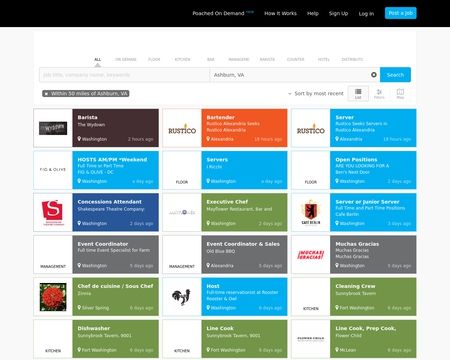This screenshot has width=450, height=360.
Task: Remove the Within 50 miles filter tag
Action: coord(46,94)
